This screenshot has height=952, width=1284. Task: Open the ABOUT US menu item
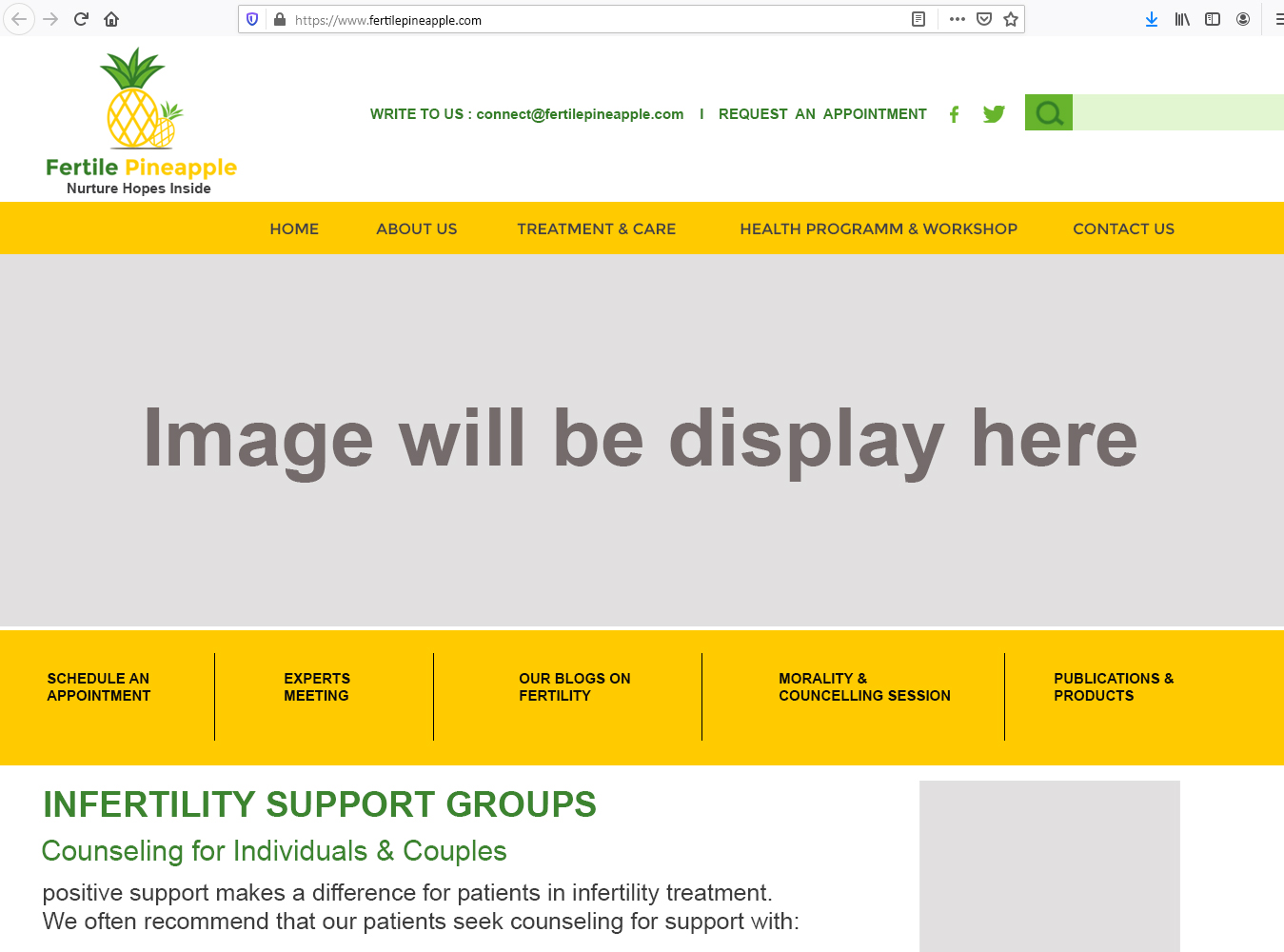pos(416,229)
